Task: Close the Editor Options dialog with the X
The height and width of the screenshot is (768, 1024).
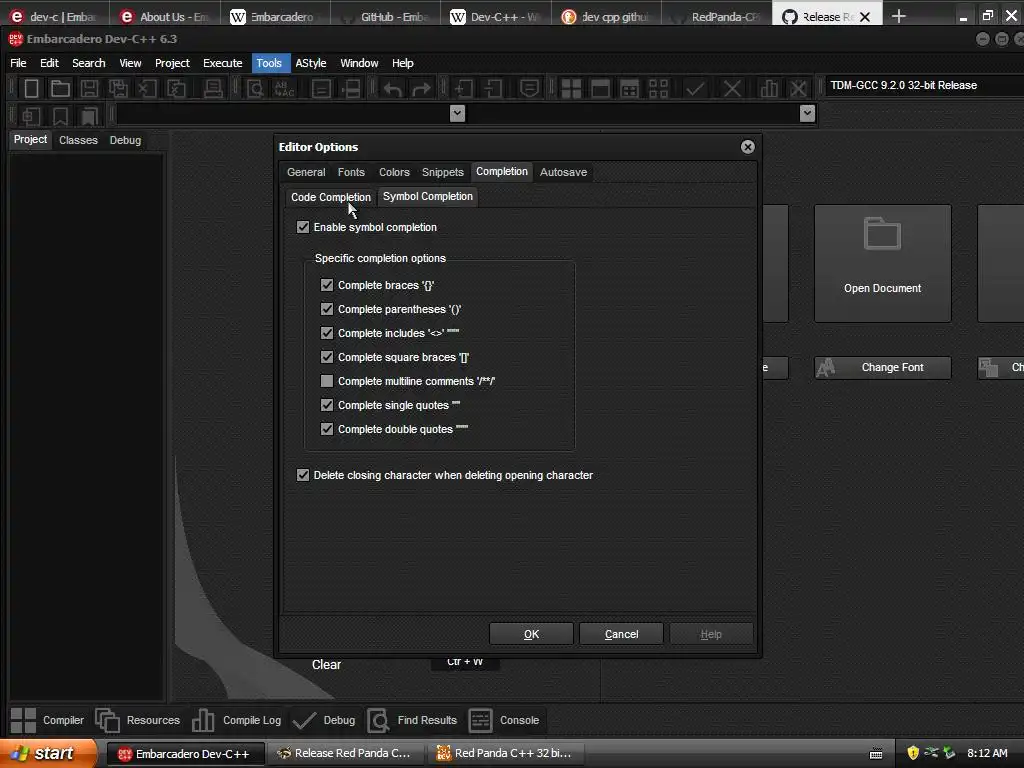Action: coord(748,147)
